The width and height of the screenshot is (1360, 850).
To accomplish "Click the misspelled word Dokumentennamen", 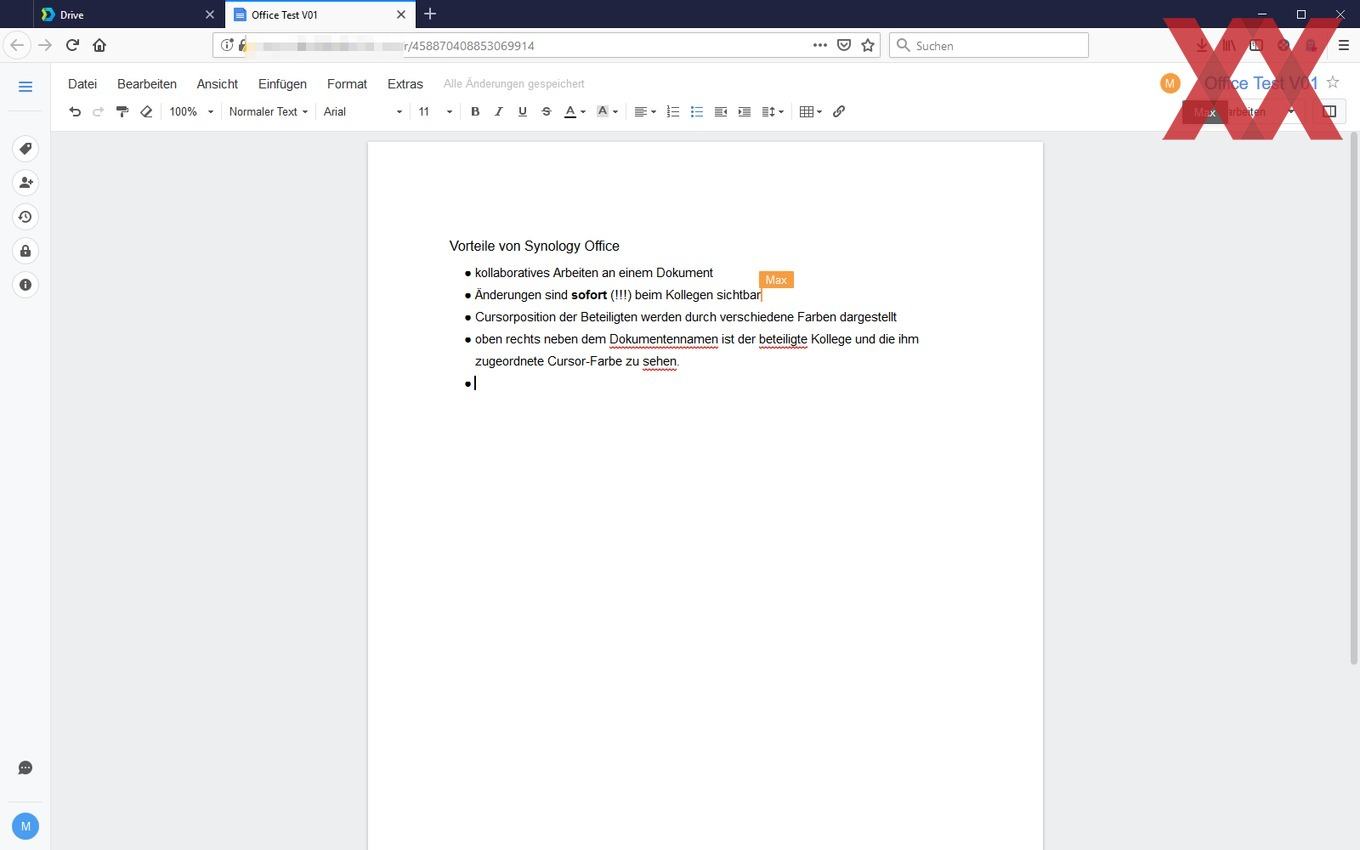I will [664, 339].
